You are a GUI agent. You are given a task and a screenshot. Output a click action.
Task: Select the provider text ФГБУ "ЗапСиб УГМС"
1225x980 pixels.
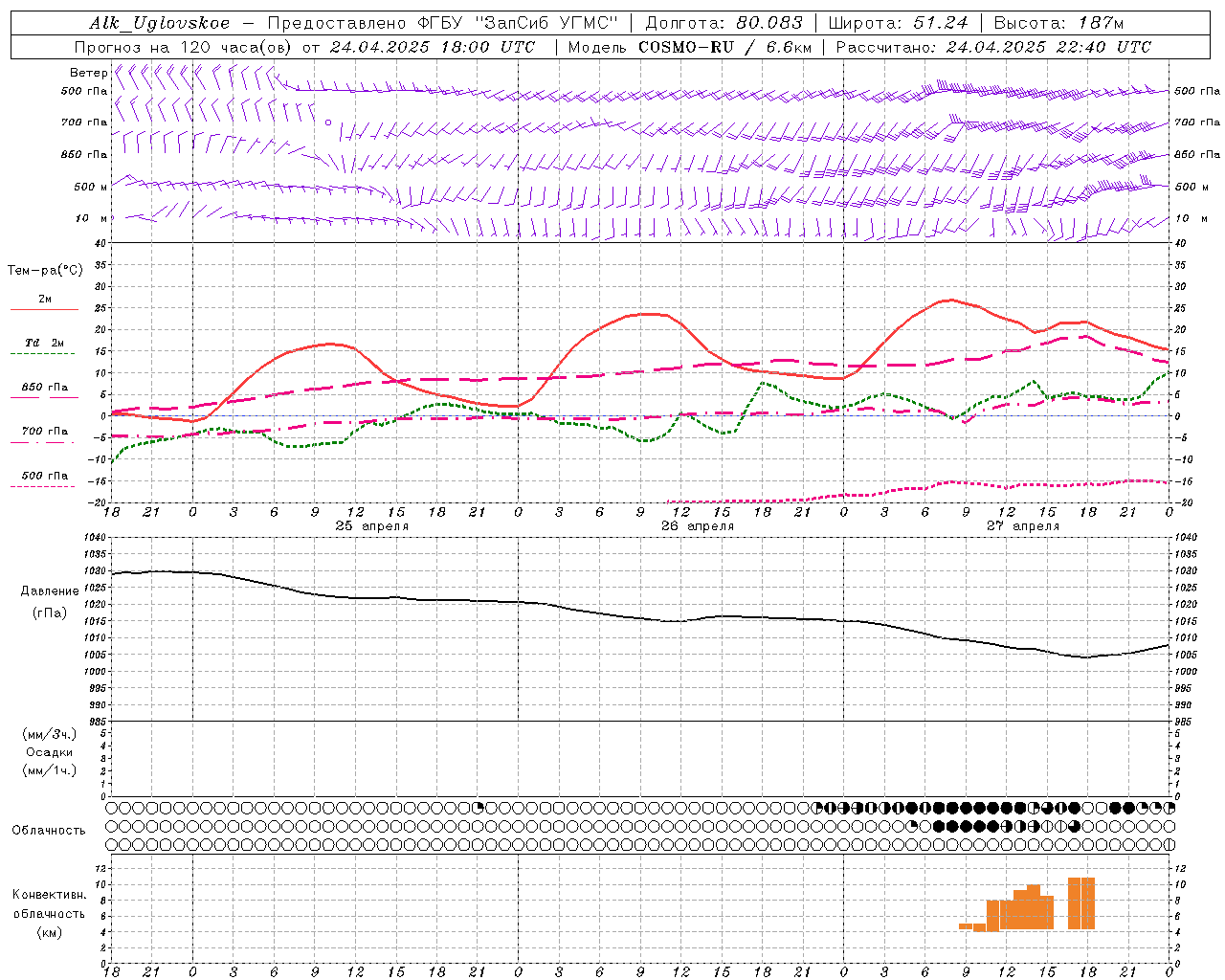(x=518, y=23)
